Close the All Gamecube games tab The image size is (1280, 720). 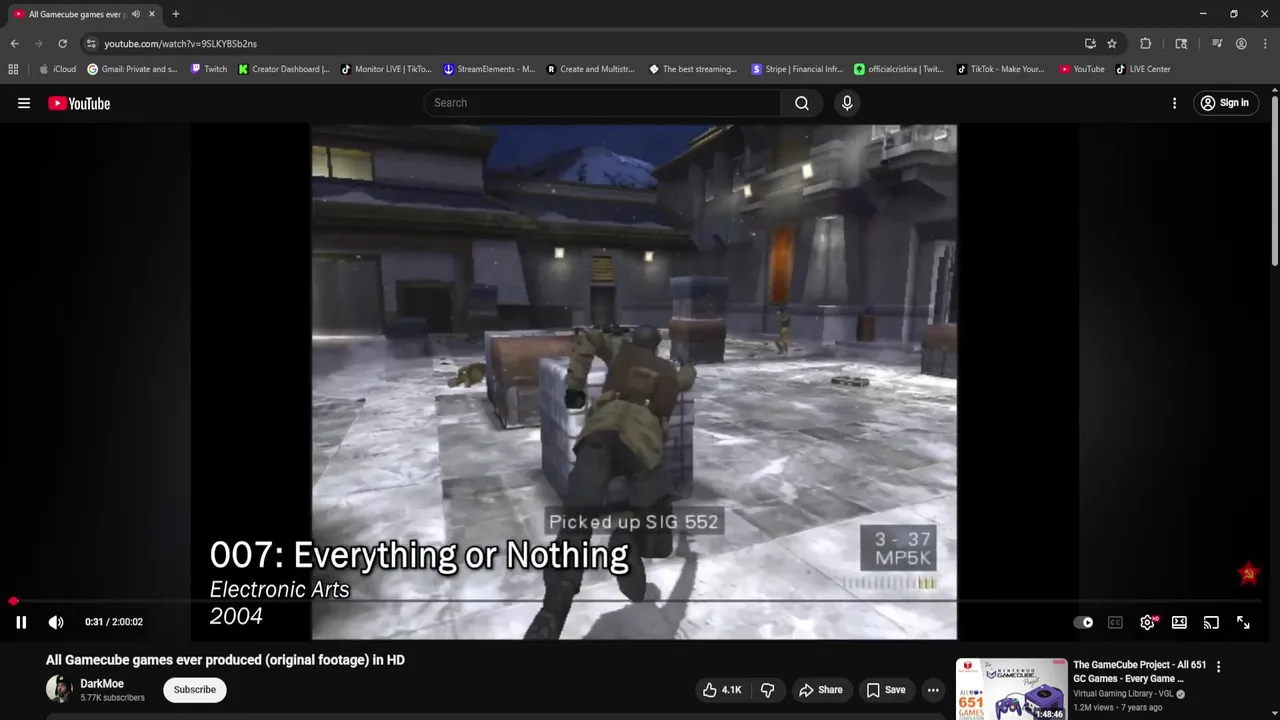click(152, 14)
